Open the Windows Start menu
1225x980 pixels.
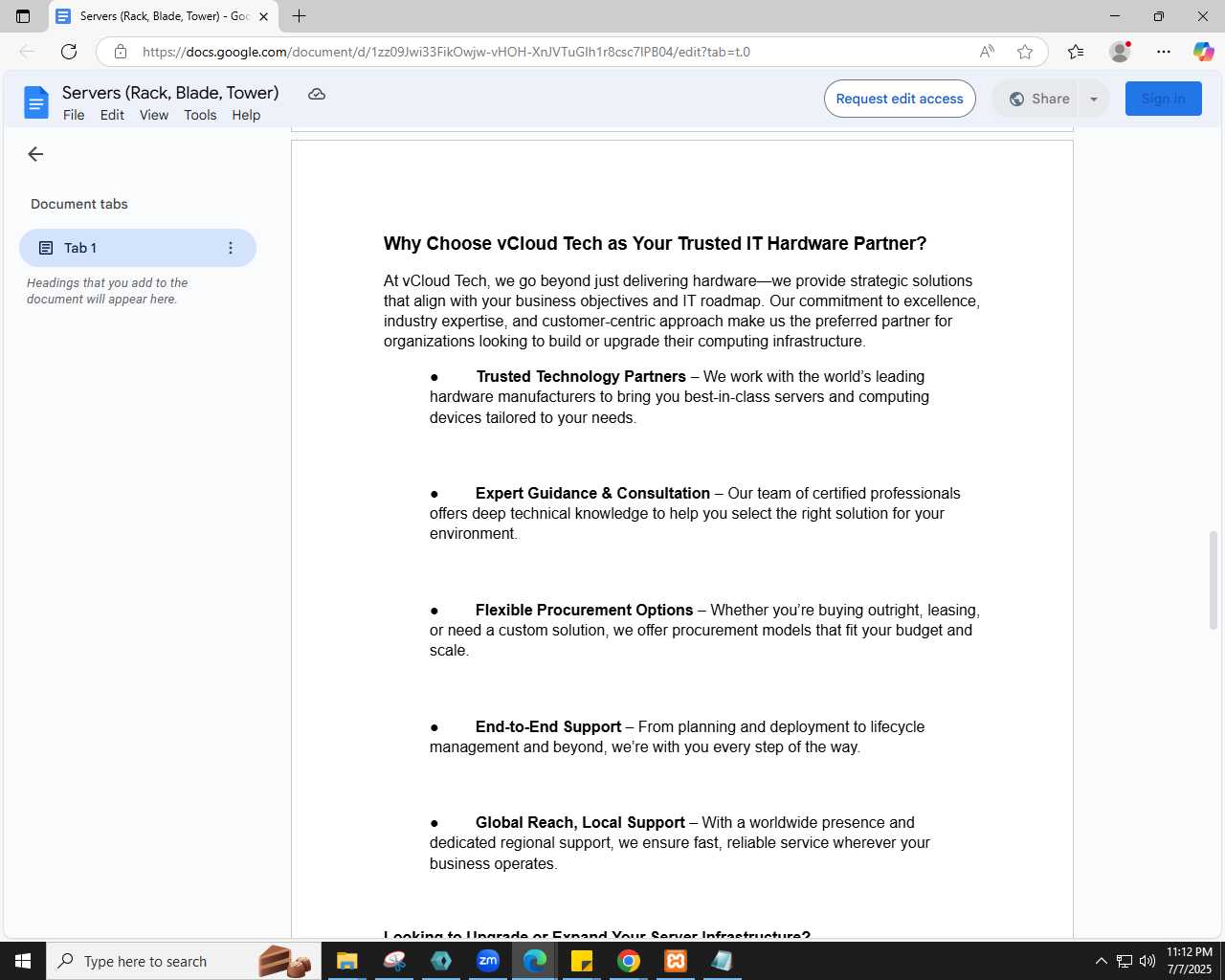(x=23, y=961)
